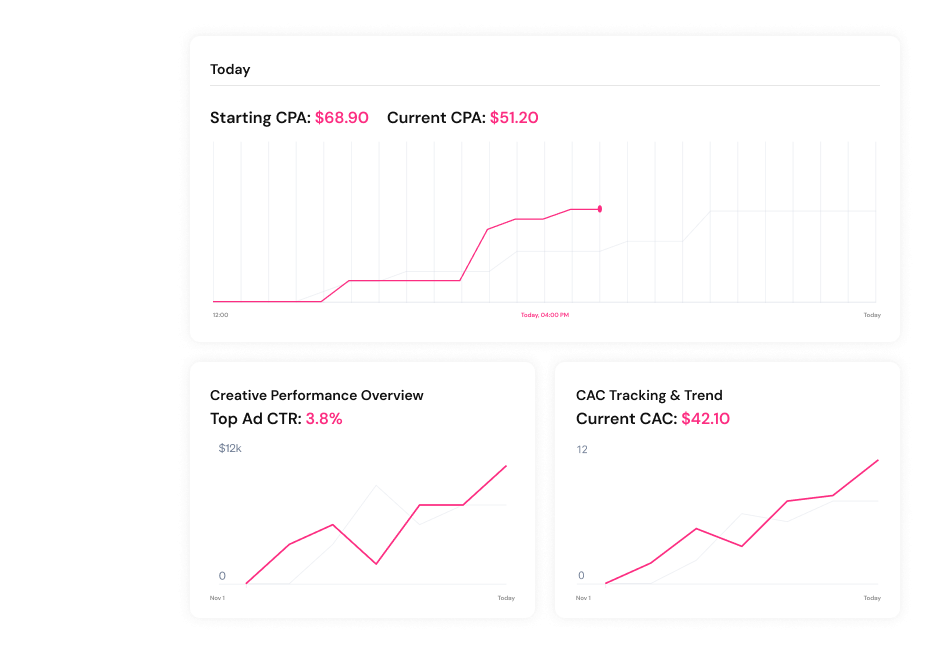Click 'Nov 1' under Creative Performance chart

[x=217, y=598]
